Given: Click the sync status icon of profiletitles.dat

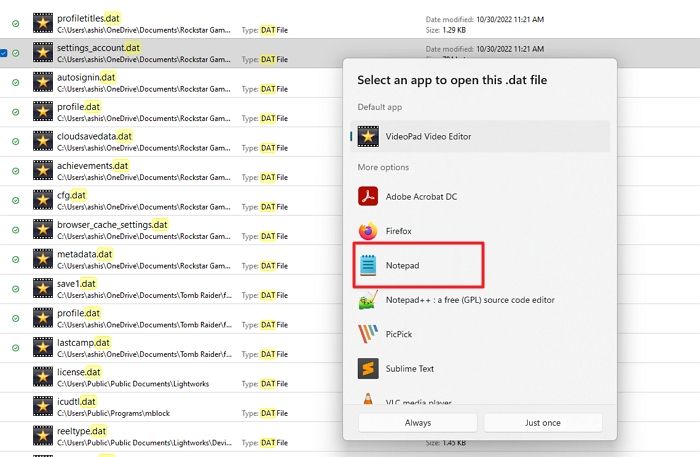Looking at the screenshot, I should click(x=16, y=23).
